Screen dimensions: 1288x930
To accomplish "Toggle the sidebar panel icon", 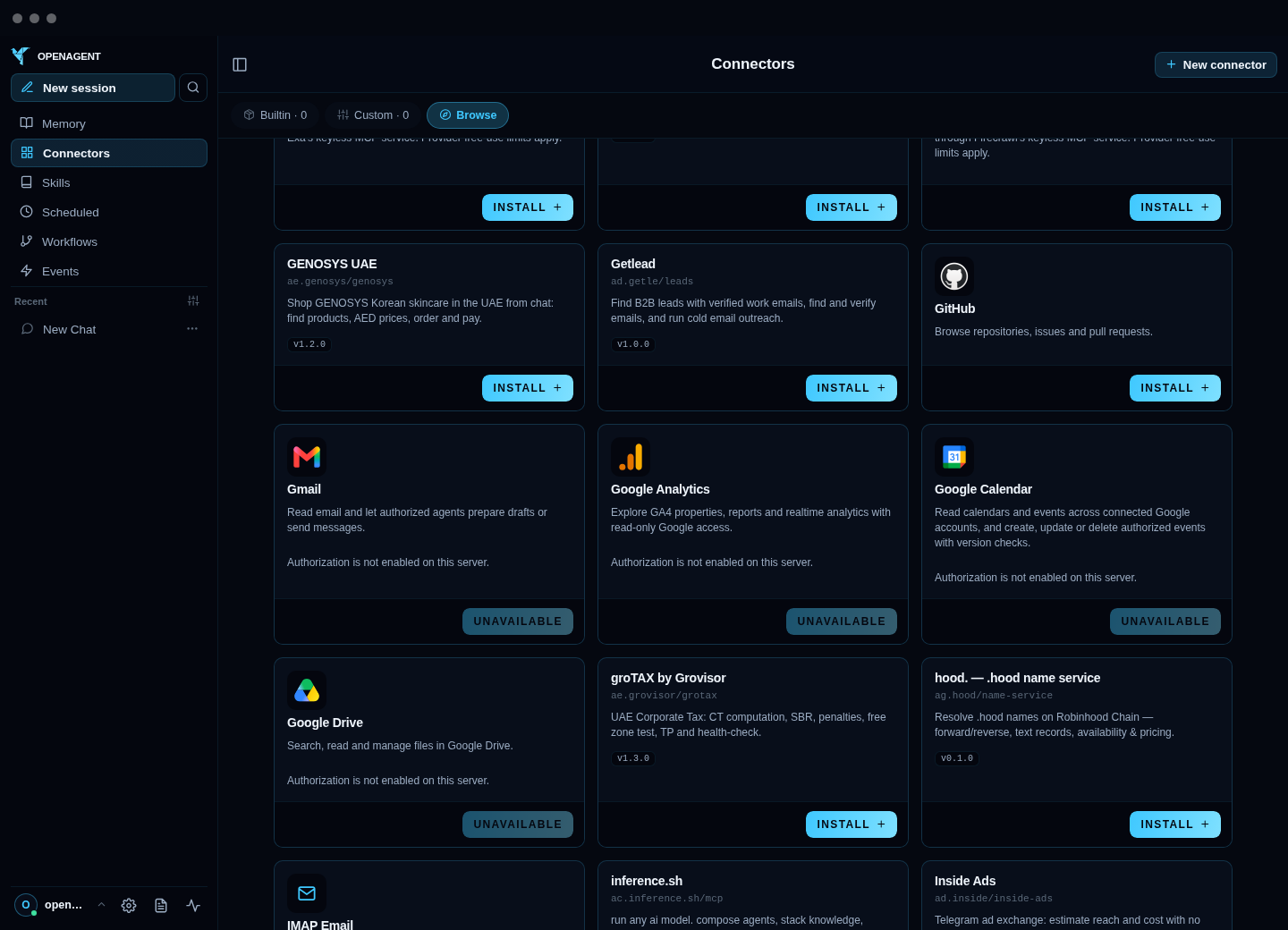I will click(240, 64).
